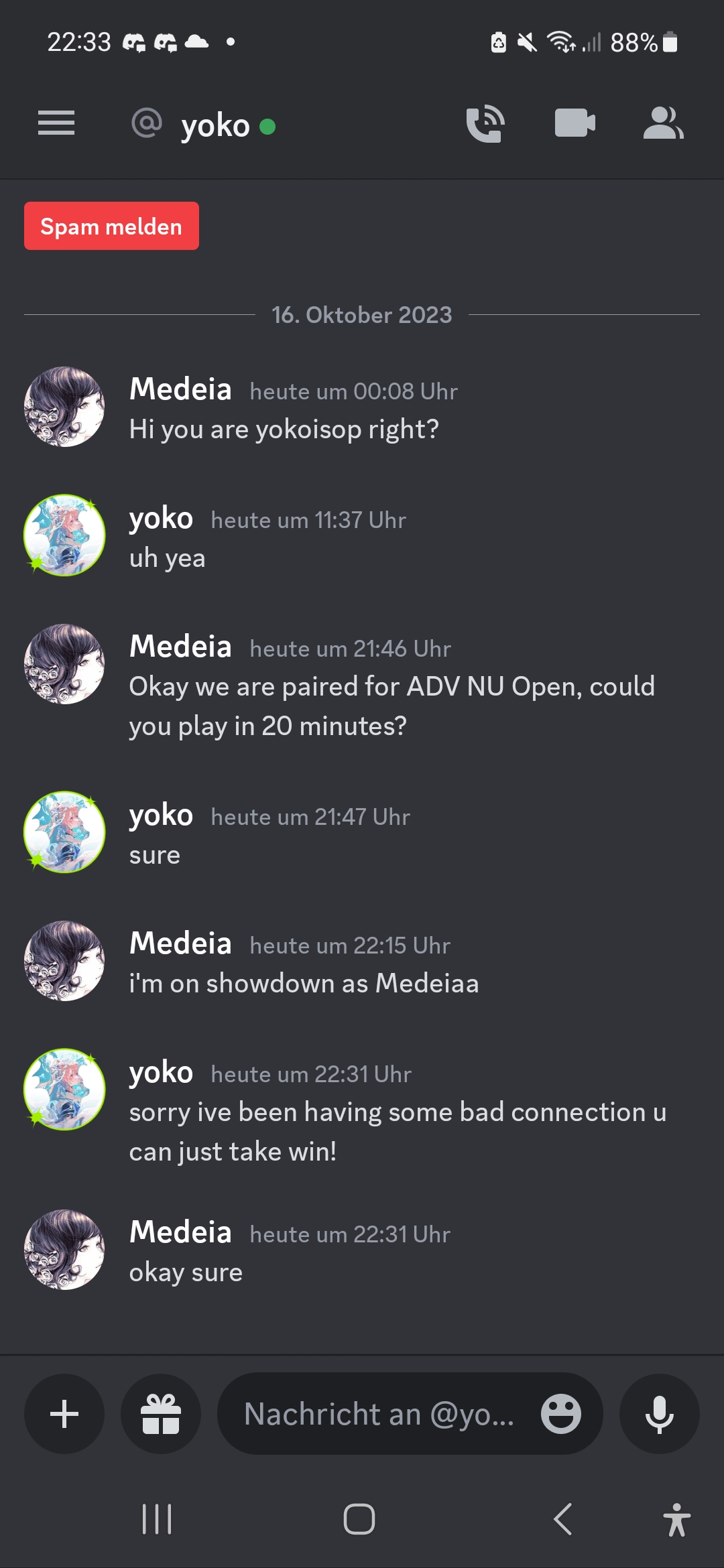Tap Medeia's avatar on first message

(x=64, y=407)
